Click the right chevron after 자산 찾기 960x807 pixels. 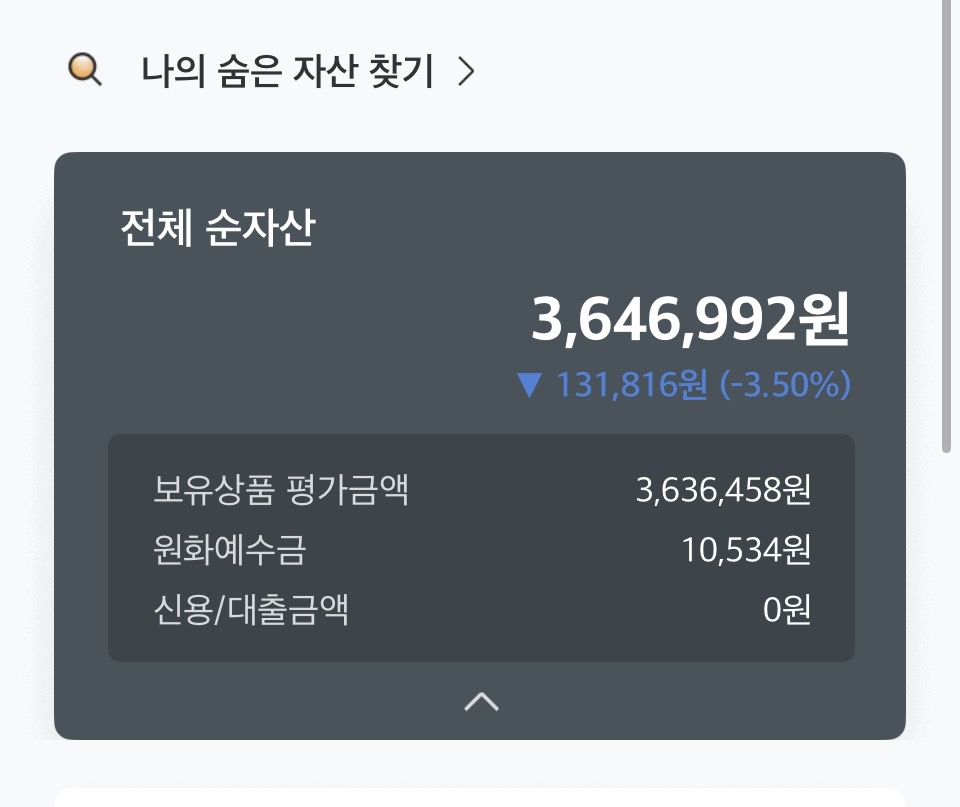pos(465,72)
